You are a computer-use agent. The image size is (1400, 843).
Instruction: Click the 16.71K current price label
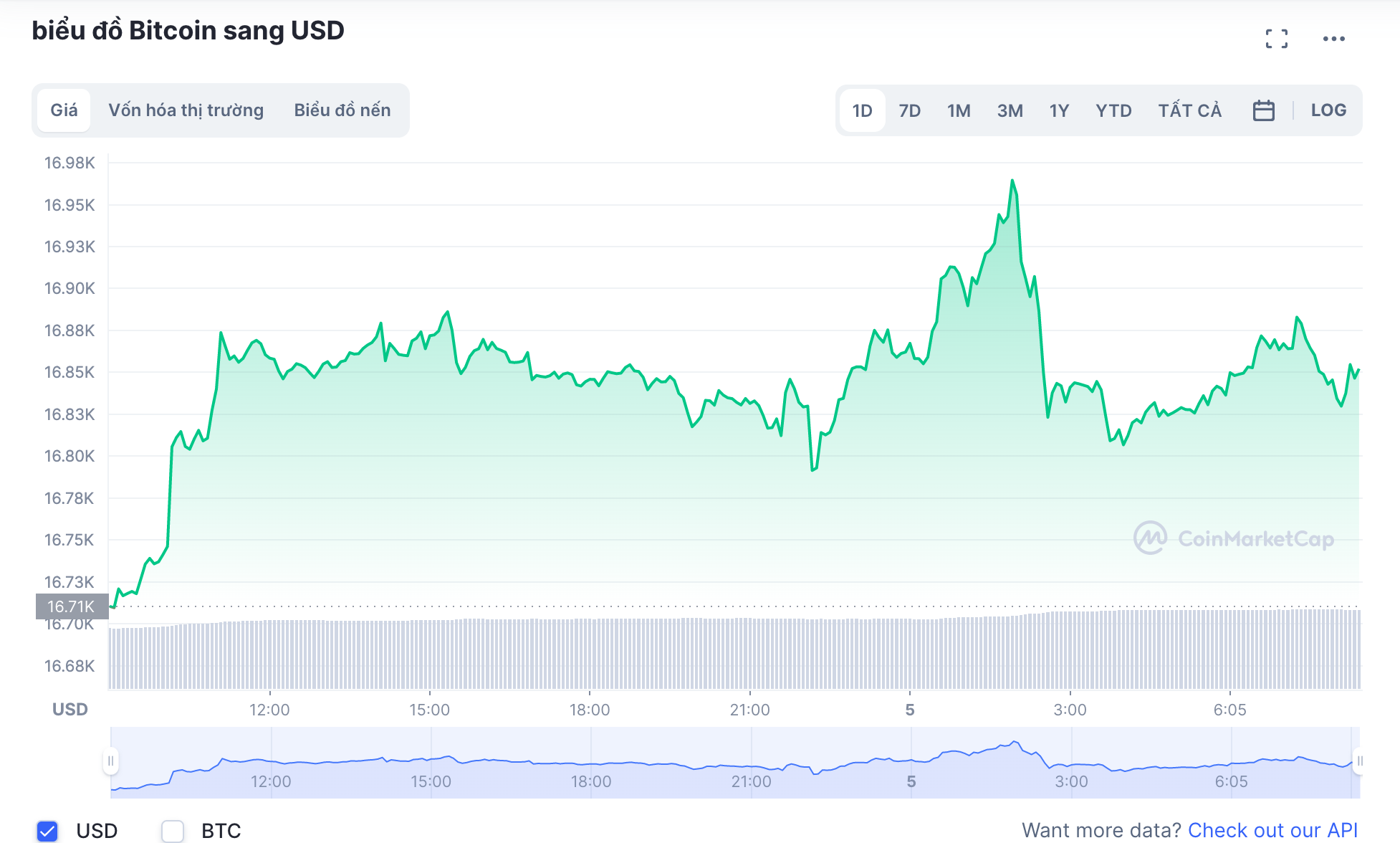(x=72, y=606)
